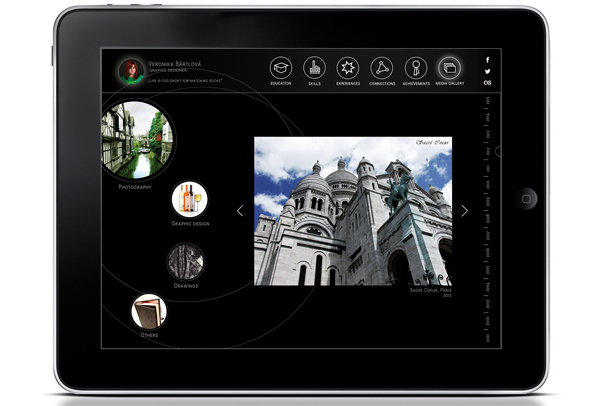The width and height of the screenshot is (606, 406).
Task: Open the Photography category circle
Action: tap(137, 139)
